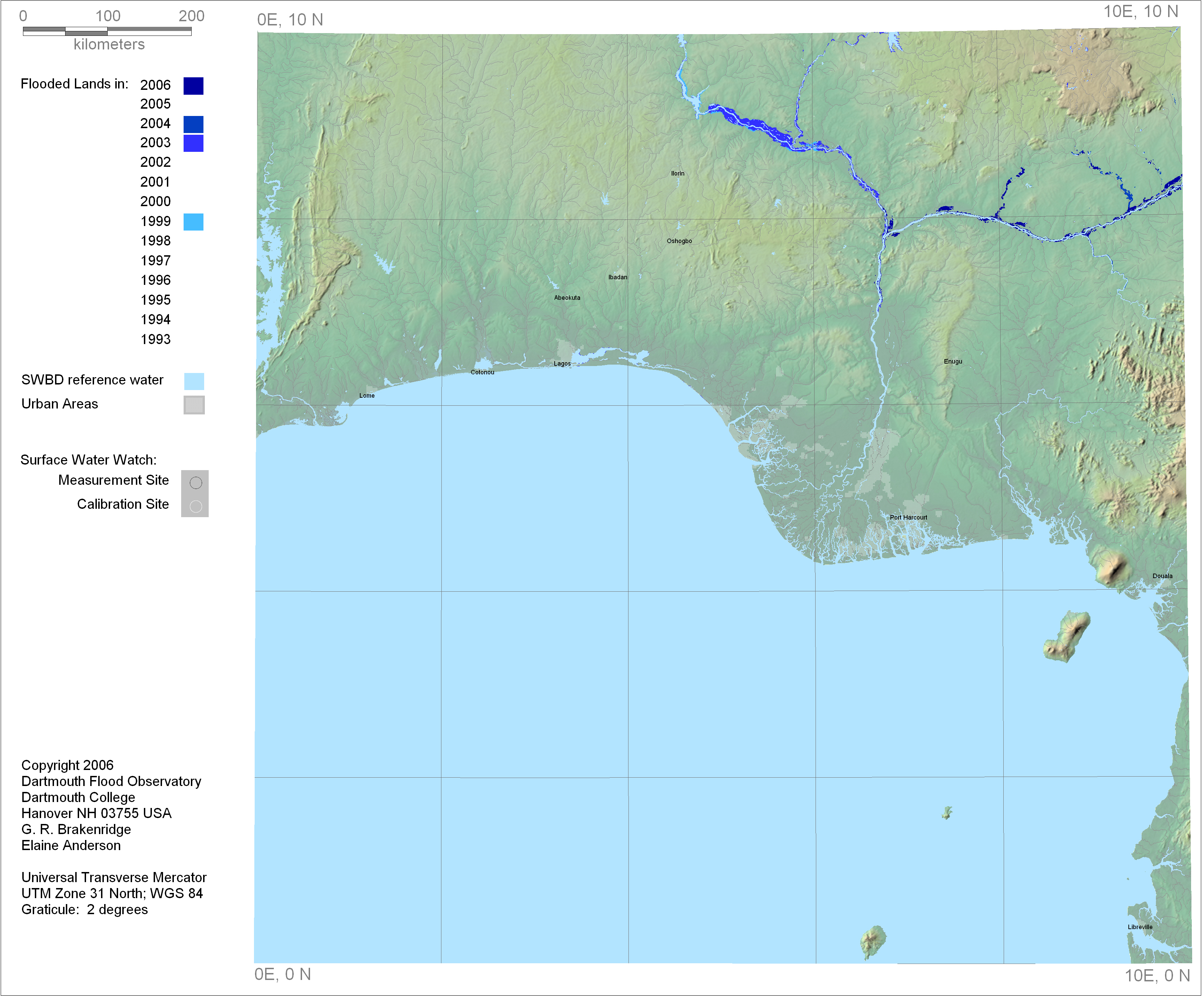Click the Douala city label
This screenshot has width=1204, height=996.
(1162, 576)
